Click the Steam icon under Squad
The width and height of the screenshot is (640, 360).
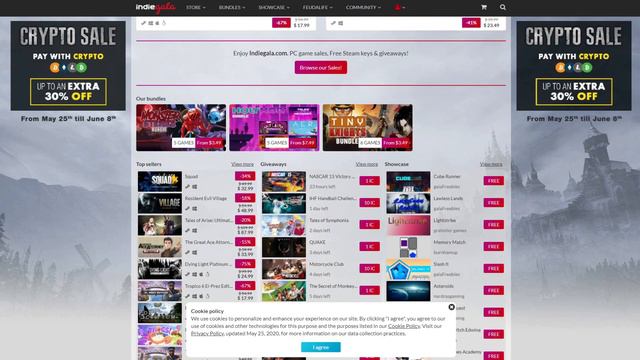coord(188,187)
